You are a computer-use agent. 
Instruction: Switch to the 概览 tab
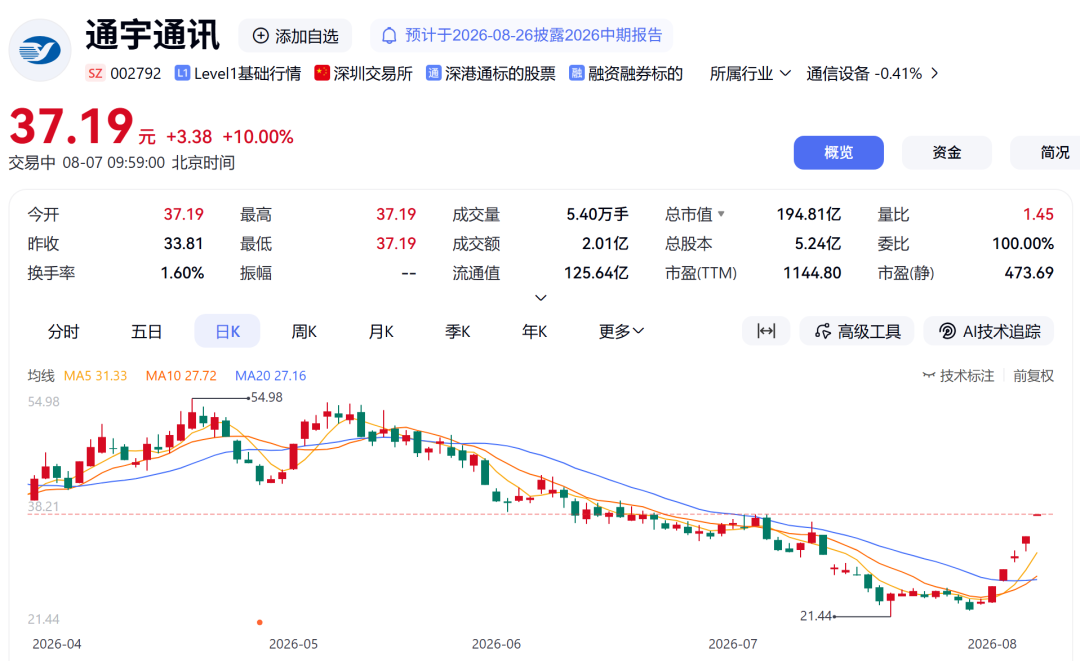(x=838, y=153)
